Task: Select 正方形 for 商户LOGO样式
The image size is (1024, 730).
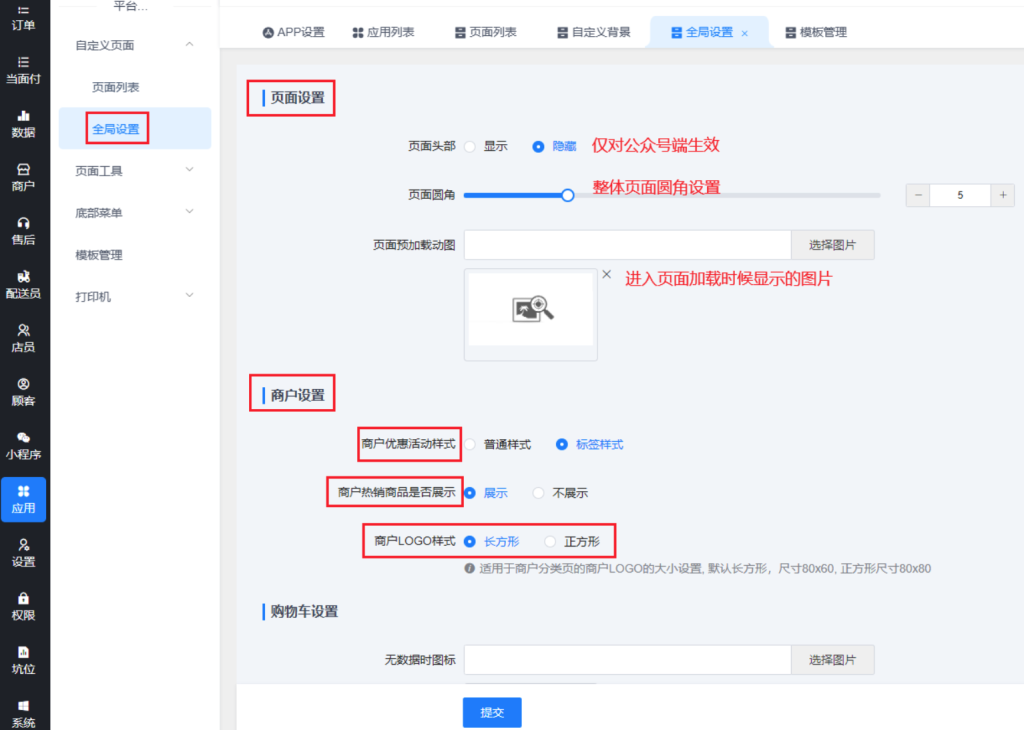Action: 550,541
